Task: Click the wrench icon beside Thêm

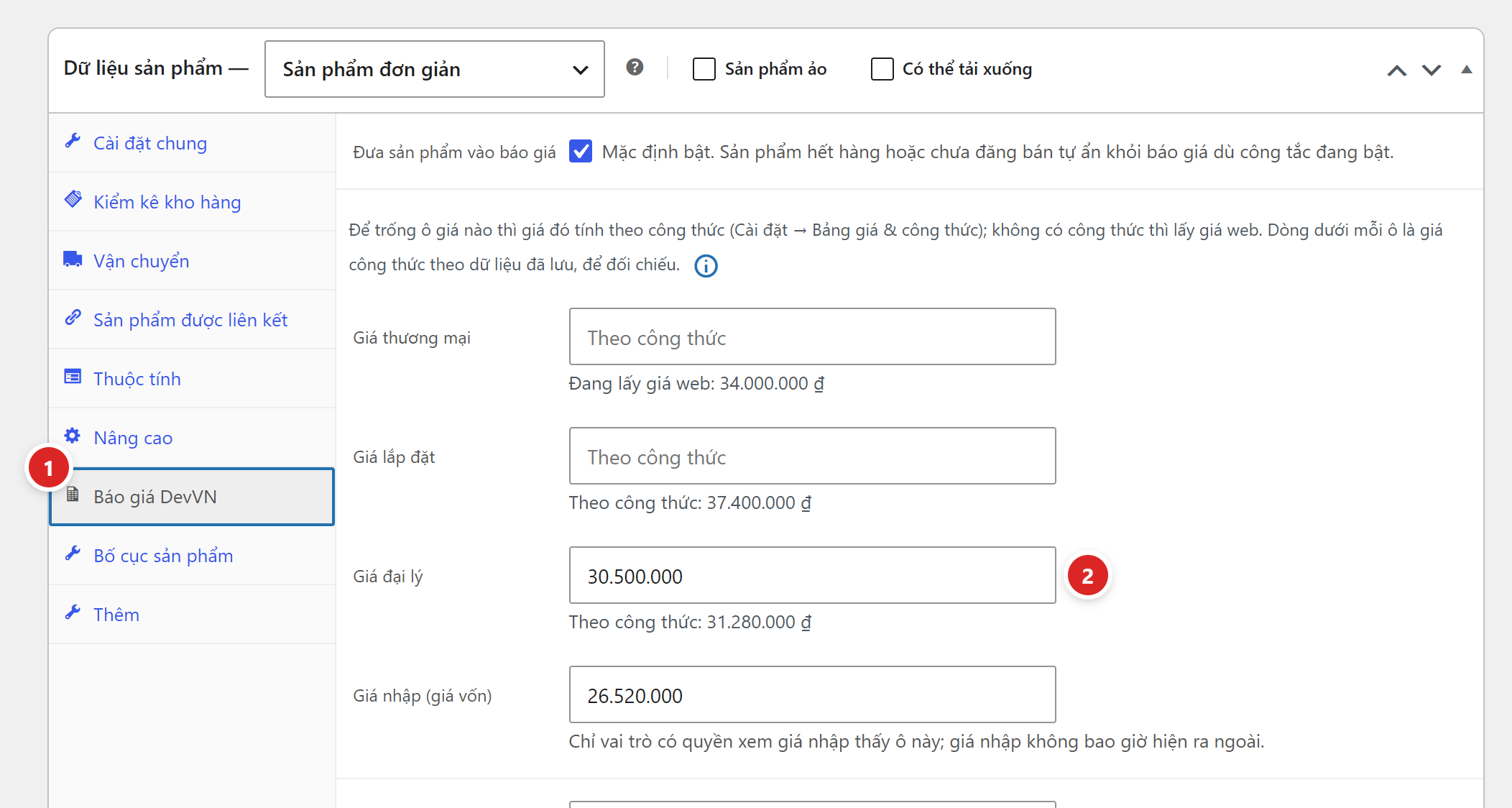Action: pos(73,612)
